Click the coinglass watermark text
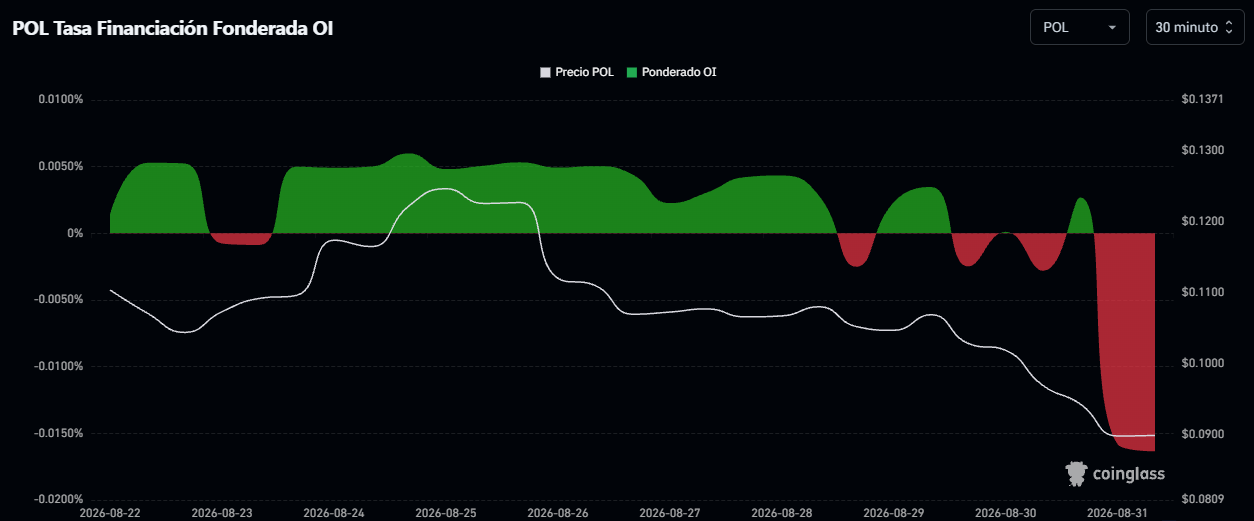This screenshot has height=521, width=1254. [1129, 473]
